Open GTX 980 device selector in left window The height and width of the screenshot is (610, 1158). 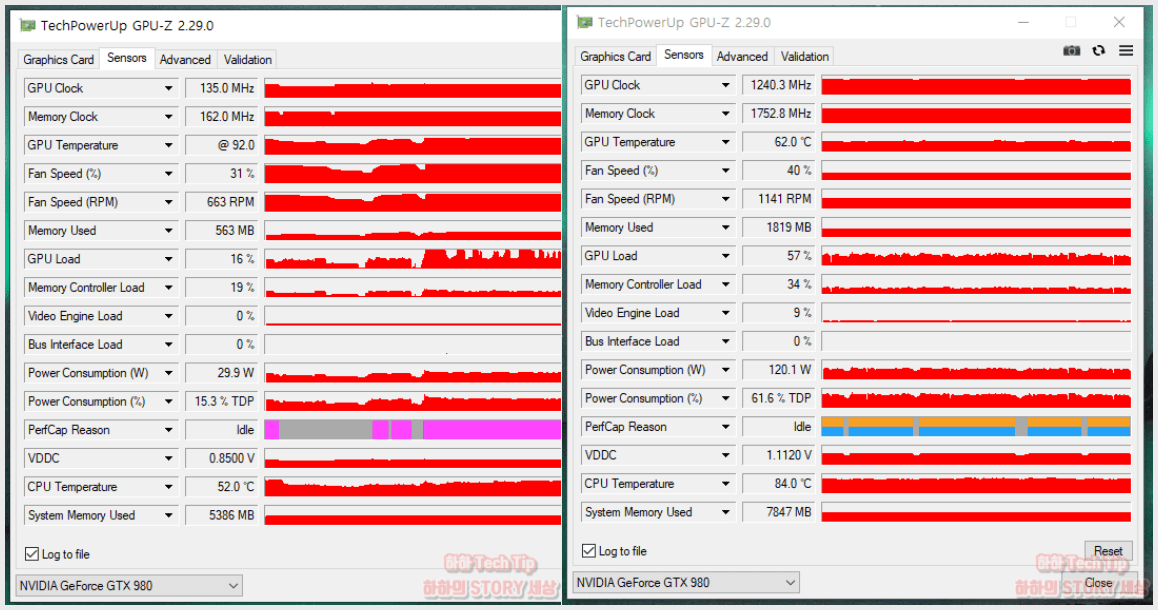pos(129,586)
